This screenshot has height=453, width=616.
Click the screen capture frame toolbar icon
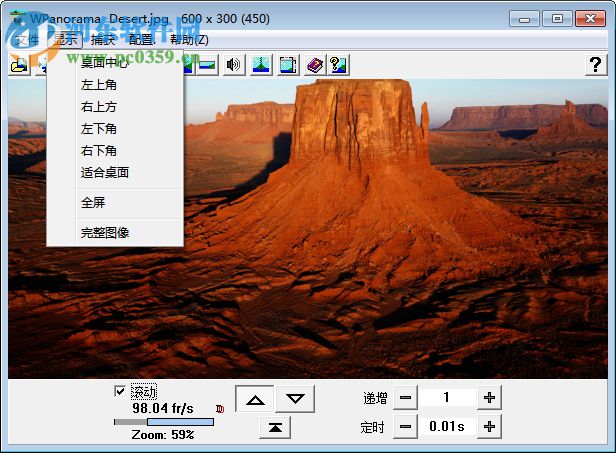[x=288, y=65]
